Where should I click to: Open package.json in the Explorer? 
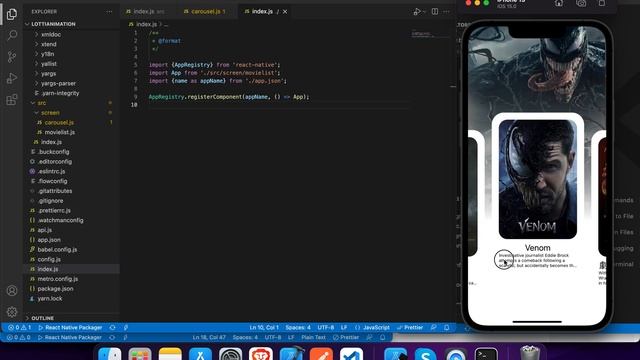click(x=56, y=289)
